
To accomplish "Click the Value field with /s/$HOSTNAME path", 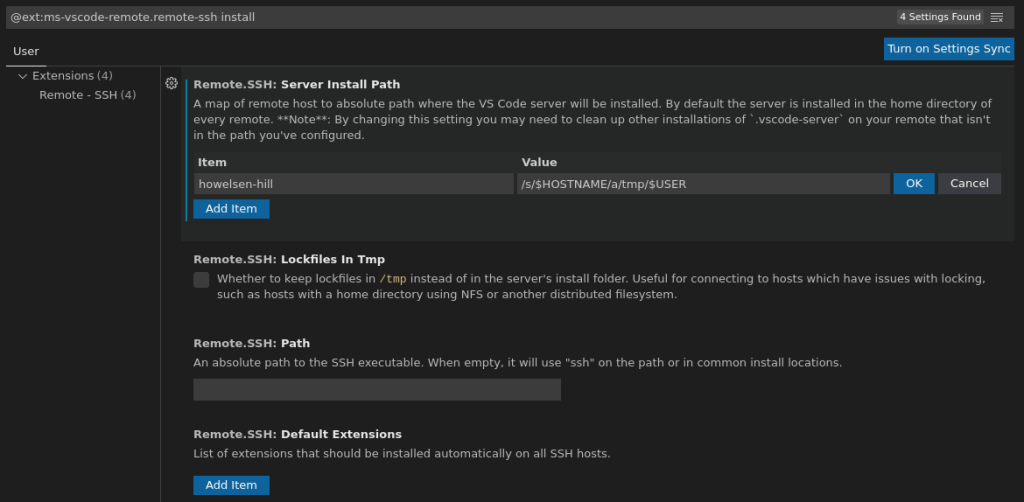I will [702, 184].
